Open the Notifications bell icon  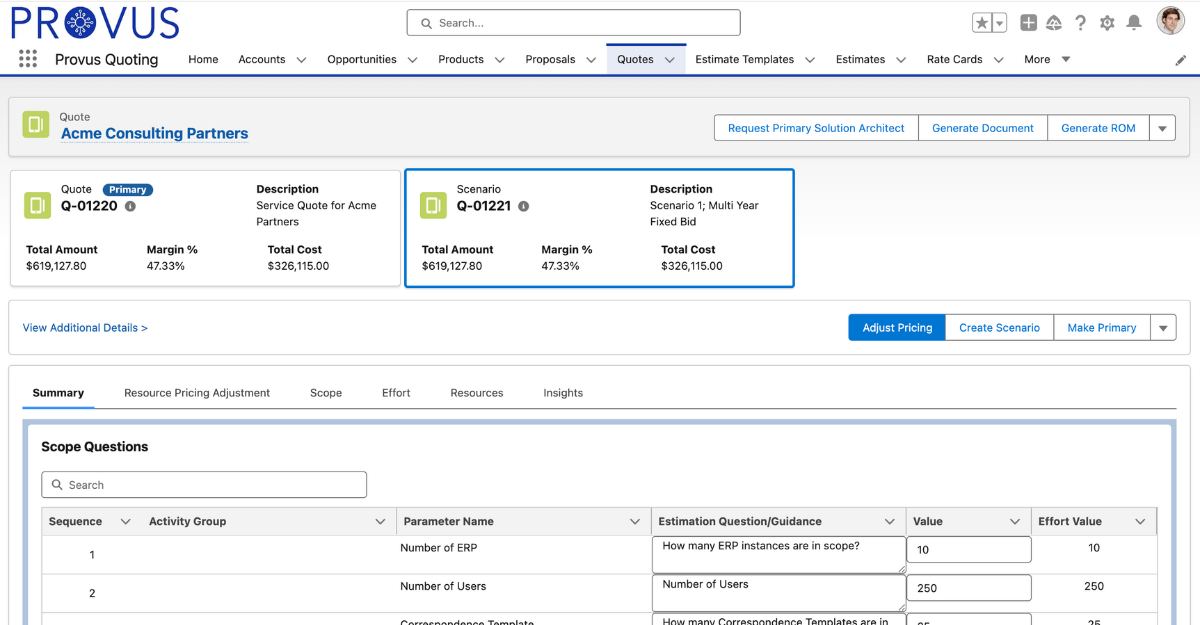(1134, 23)
